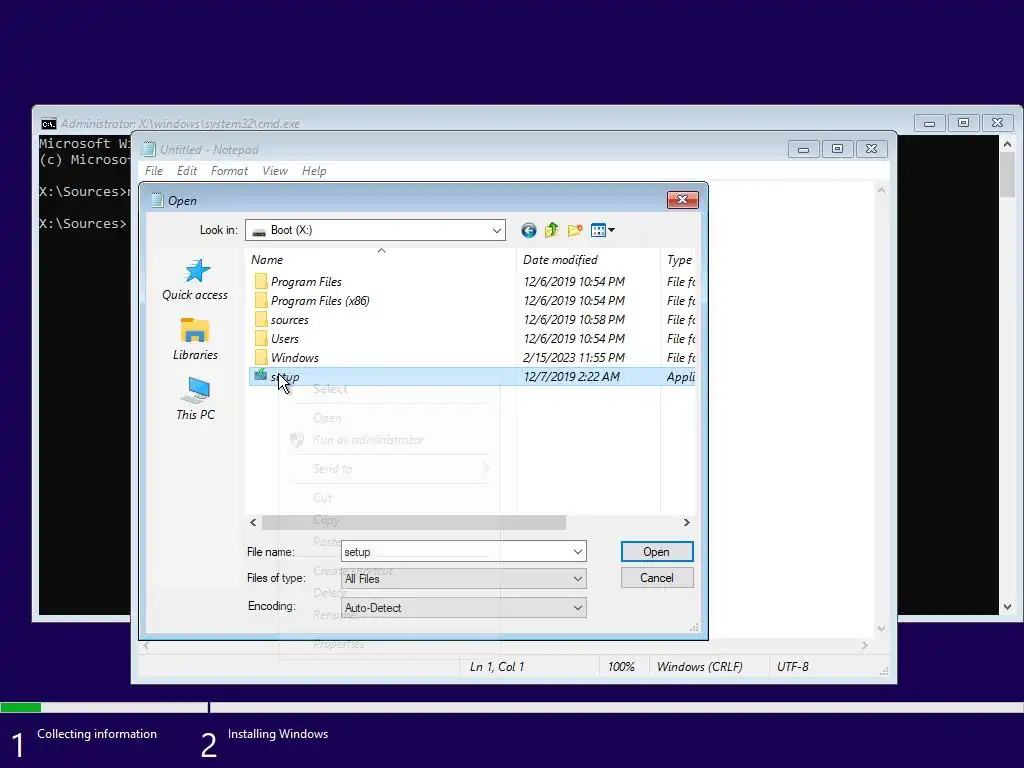Click Notepad's vertical scrollbar down arrow
The image size is (1024, 768).
click(881, 628)
